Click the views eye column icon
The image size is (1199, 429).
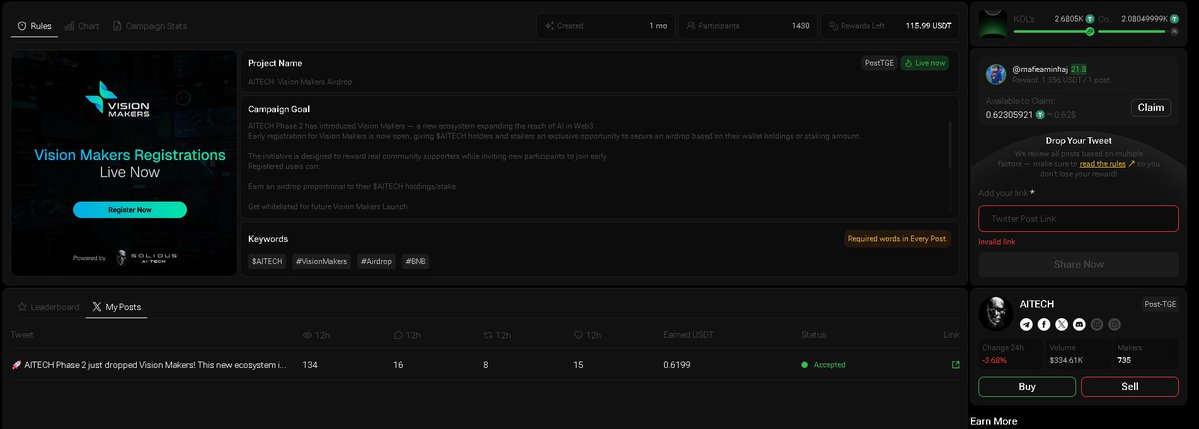307,335
